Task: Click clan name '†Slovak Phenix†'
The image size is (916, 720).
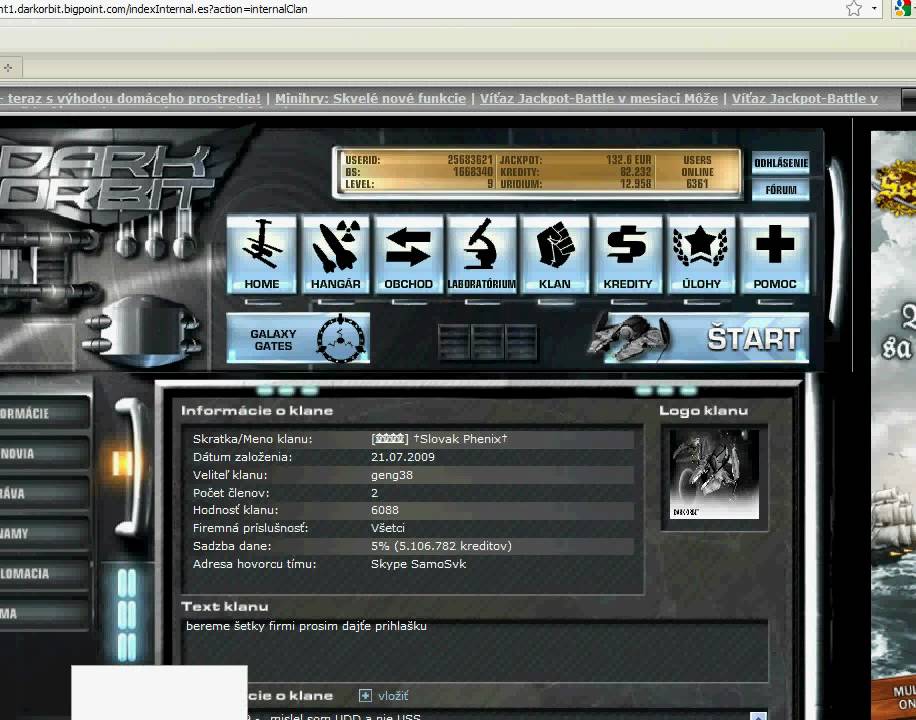Action: tap(460, 439)
